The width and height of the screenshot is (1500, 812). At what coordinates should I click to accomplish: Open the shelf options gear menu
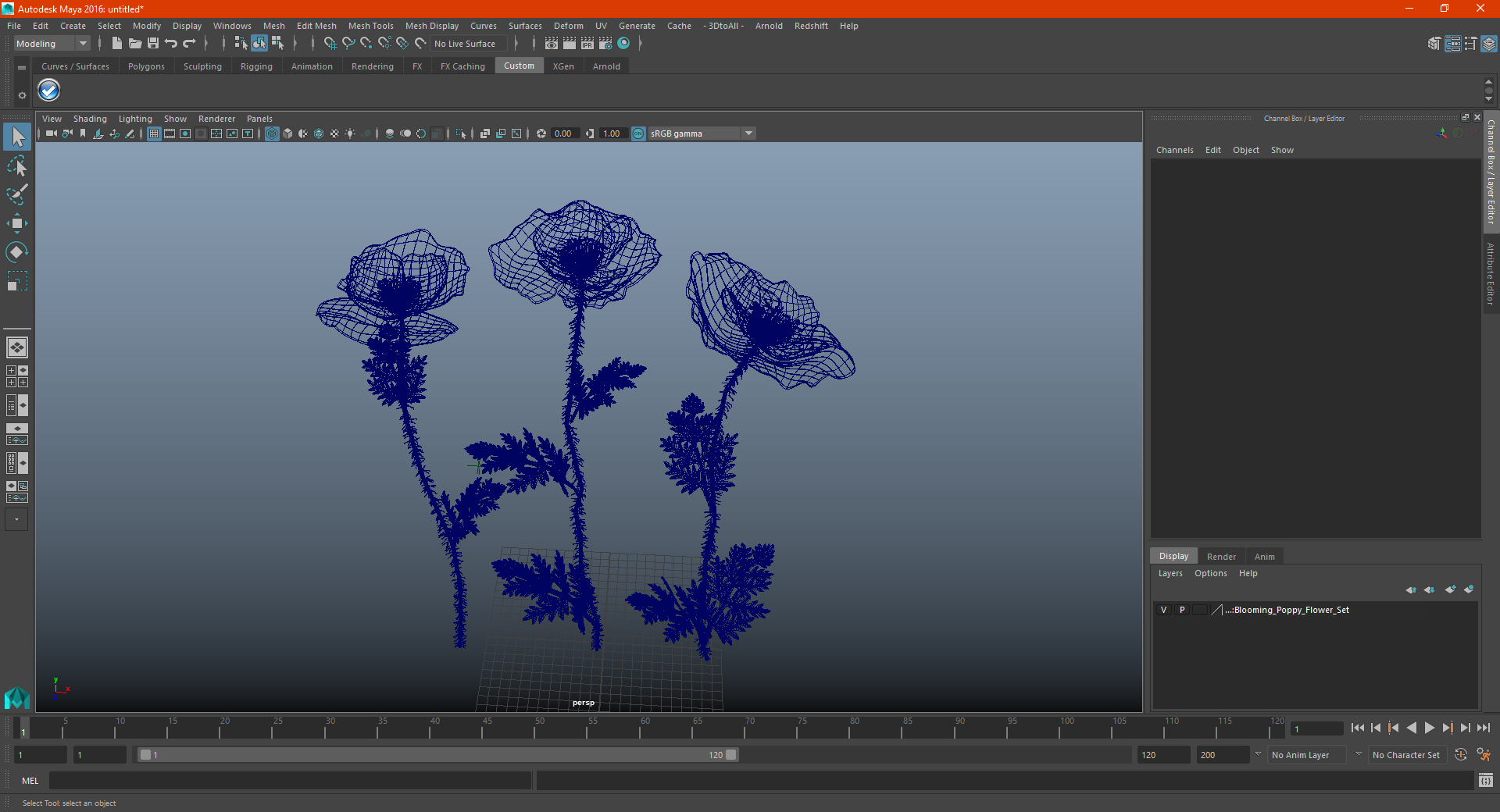[22, 95]
